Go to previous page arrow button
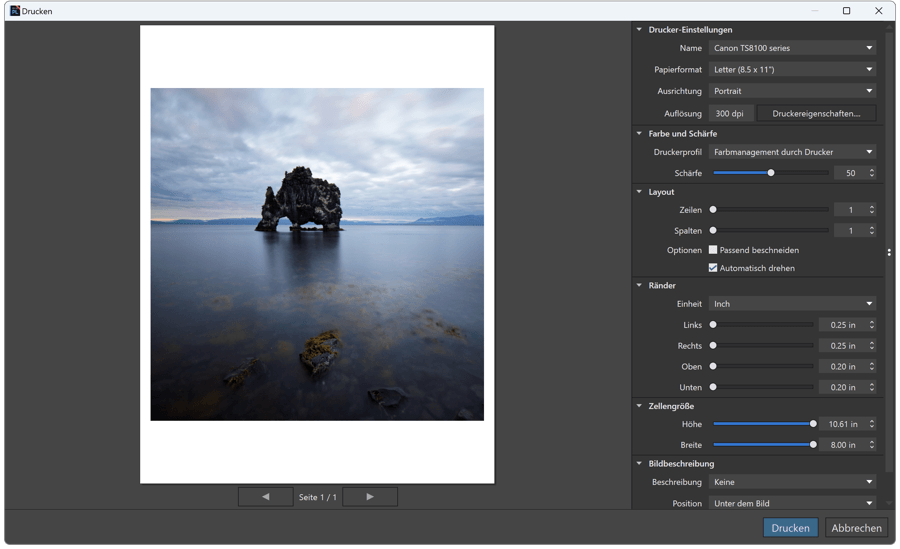 (265, 497)
